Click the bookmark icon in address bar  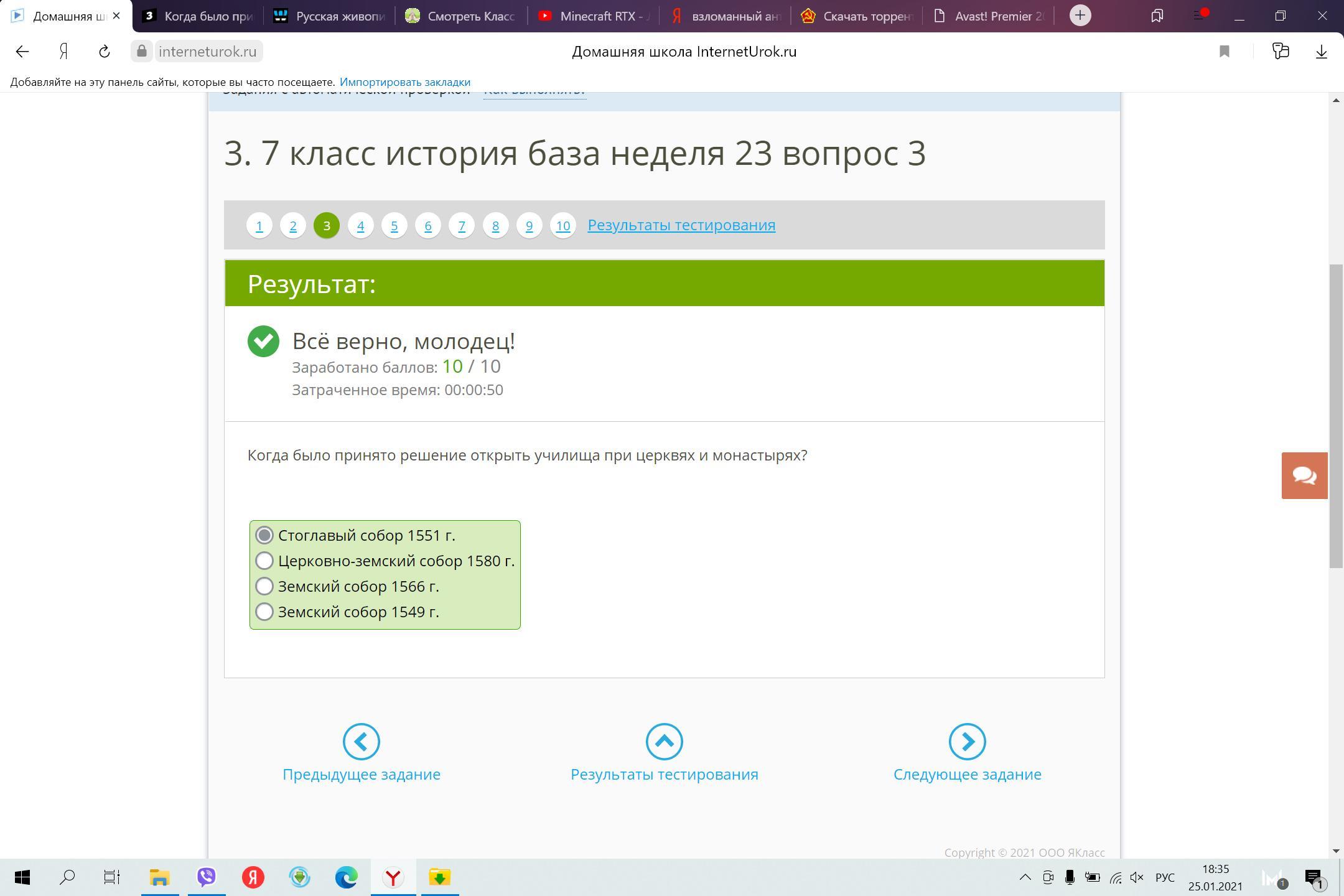pos(1224,52)
